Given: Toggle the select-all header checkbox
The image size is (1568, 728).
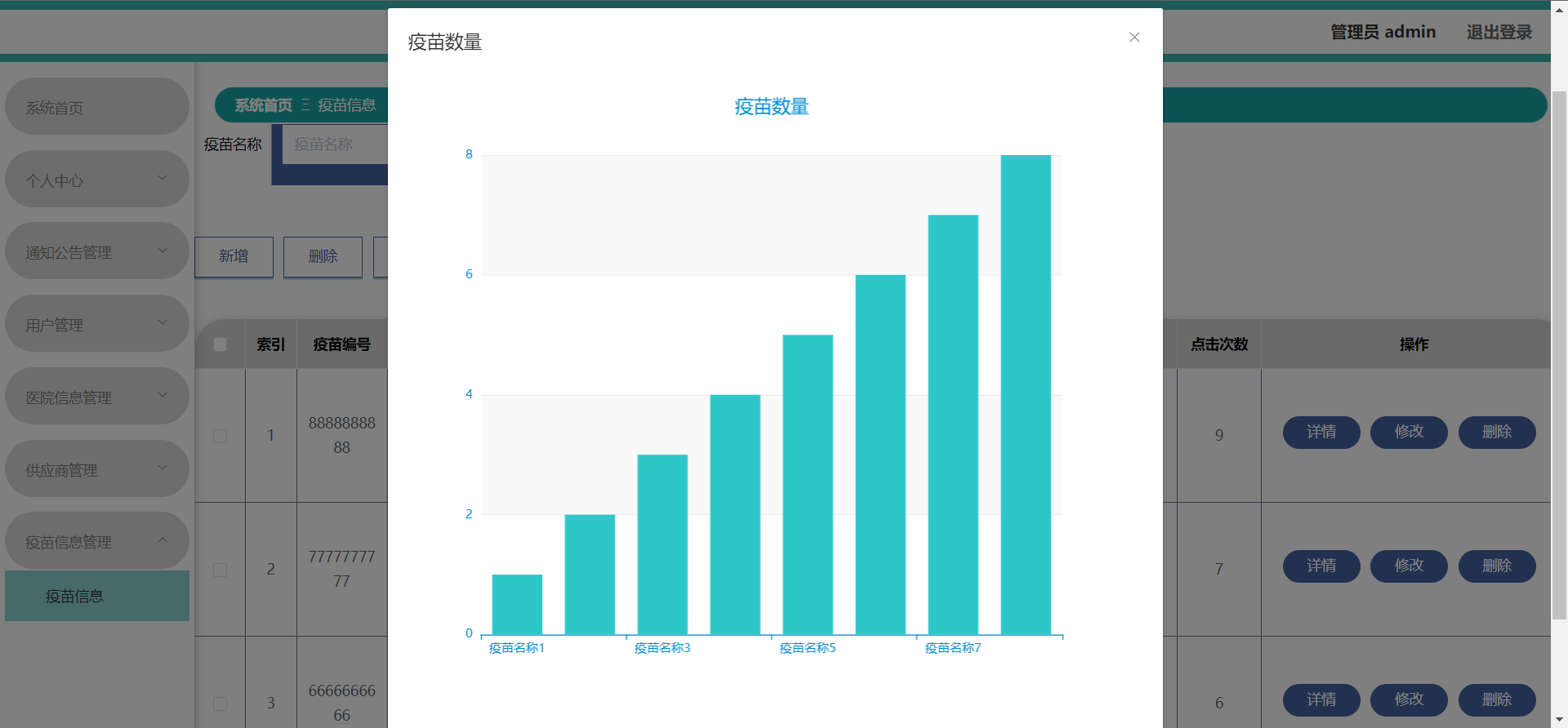Looking at the screenshot, I should 220,344.
